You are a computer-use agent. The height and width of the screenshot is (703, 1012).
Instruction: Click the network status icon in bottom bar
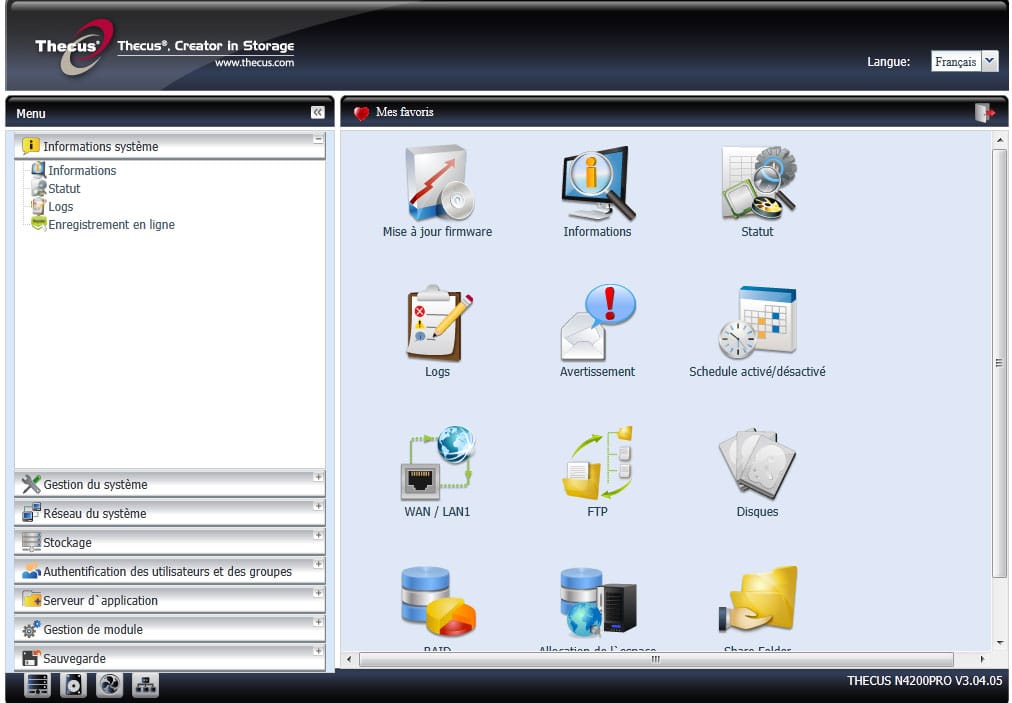146,685
